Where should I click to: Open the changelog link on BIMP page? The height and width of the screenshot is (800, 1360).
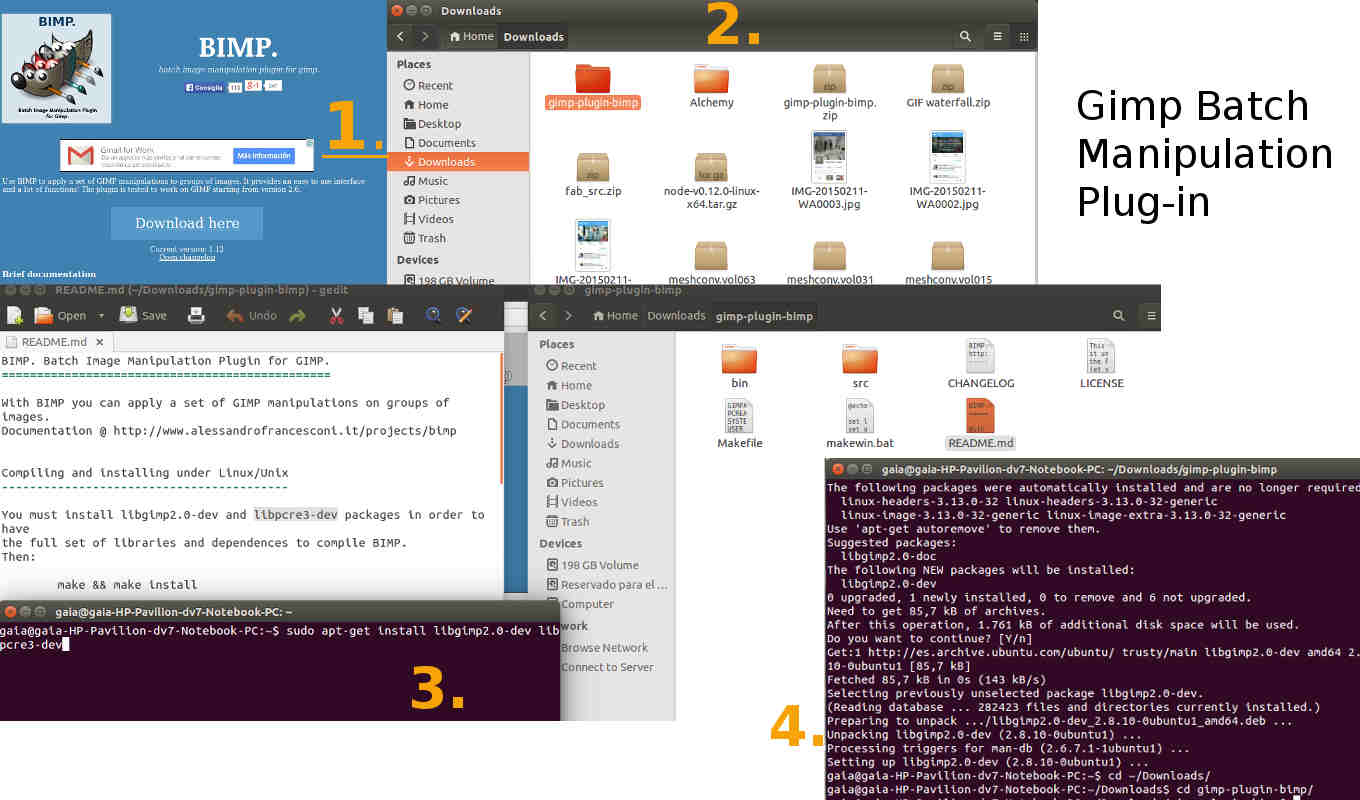187,257
